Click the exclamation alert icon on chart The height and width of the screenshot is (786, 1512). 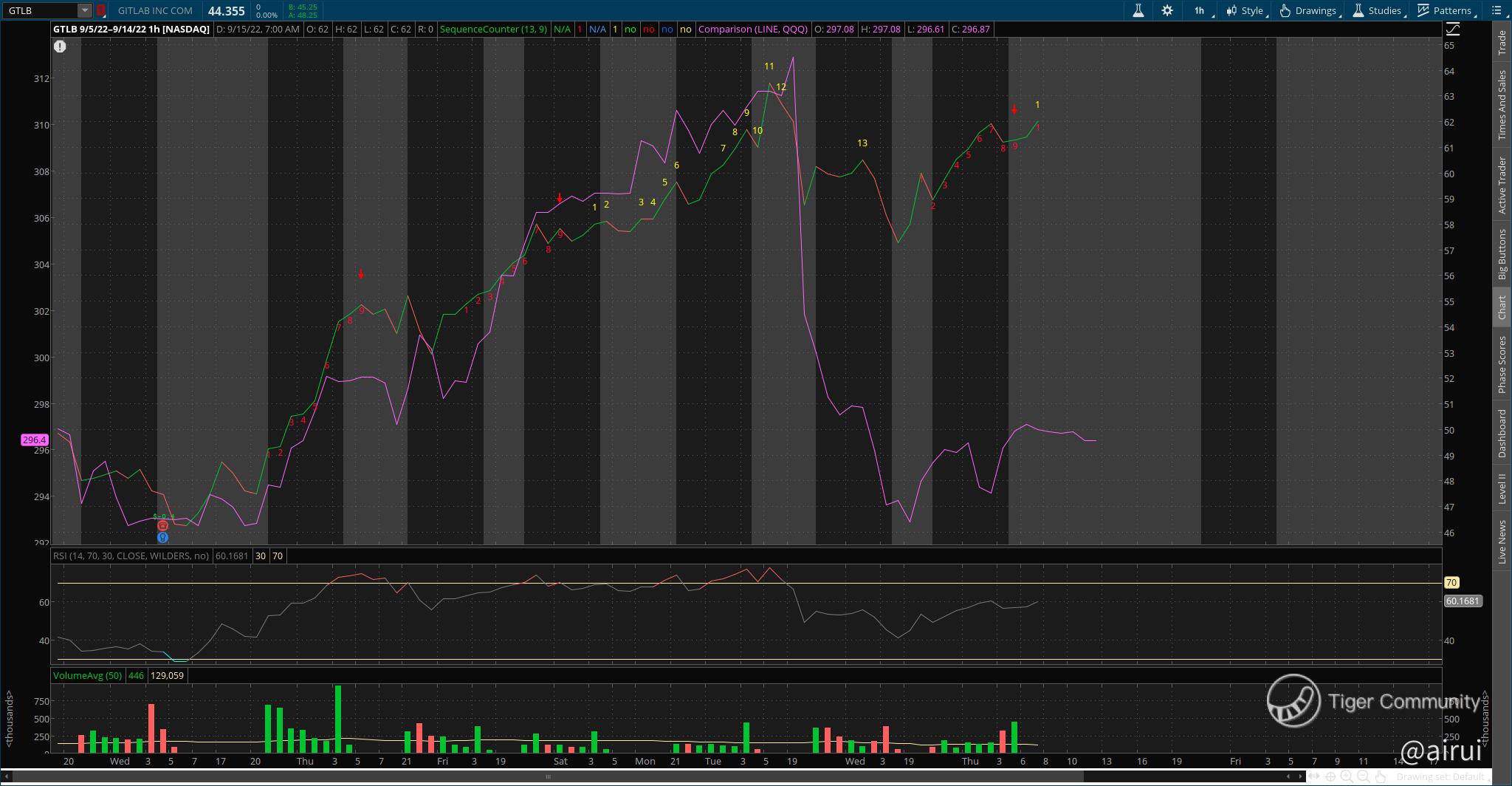(x=60, y=47)
